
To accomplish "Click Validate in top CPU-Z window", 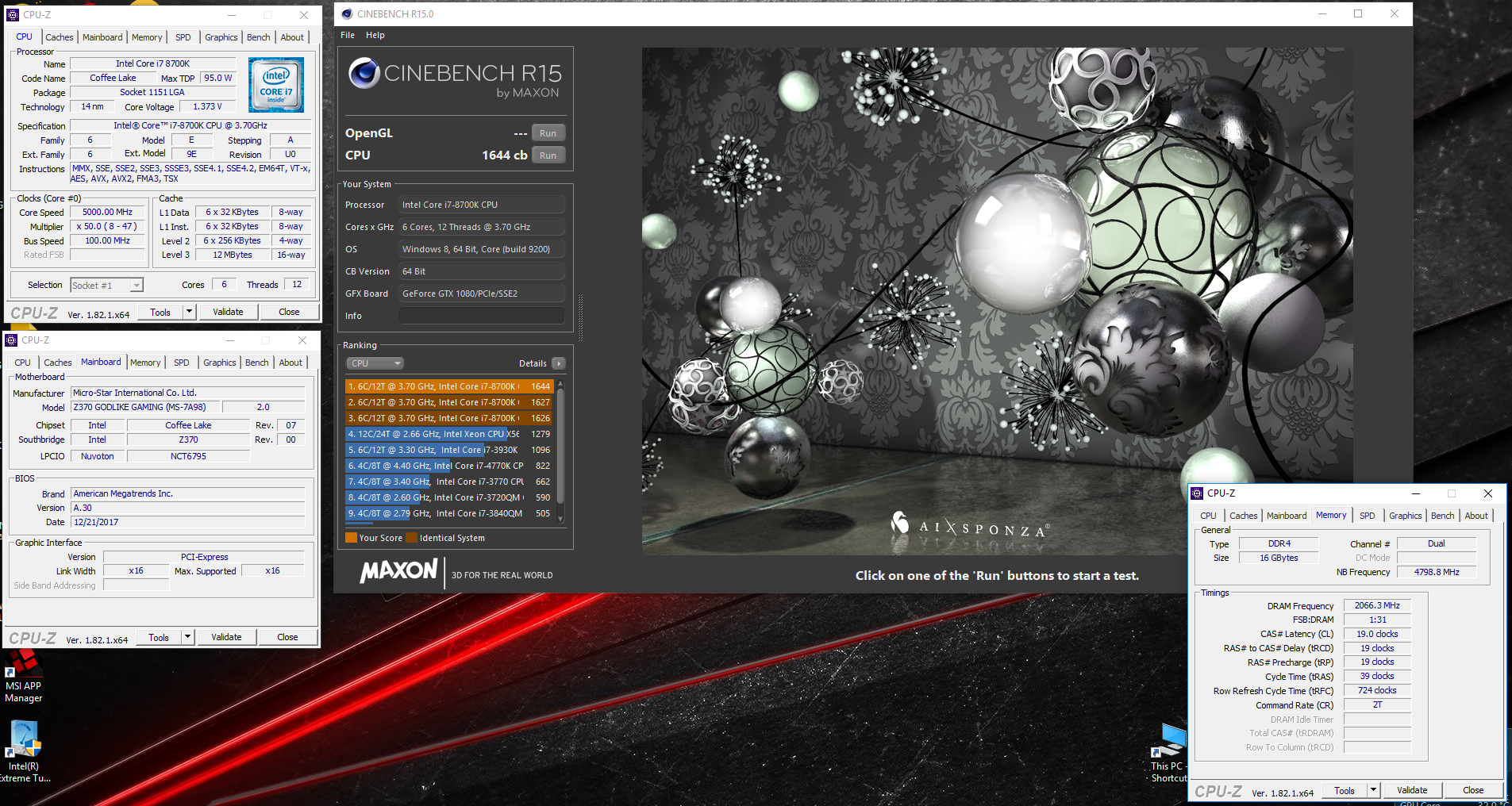I will pos(228,312).
